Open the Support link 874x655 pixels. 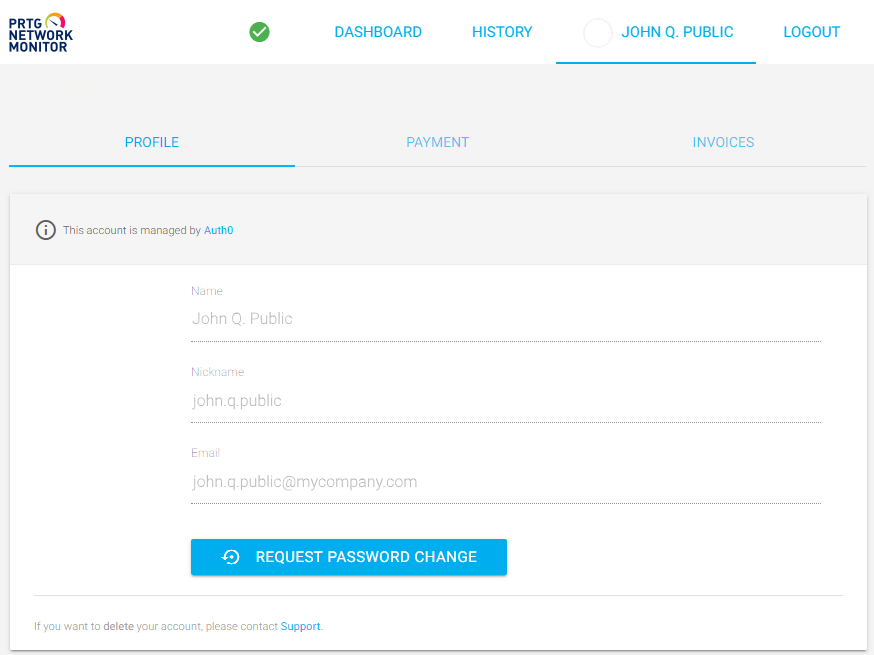point(300,626)
